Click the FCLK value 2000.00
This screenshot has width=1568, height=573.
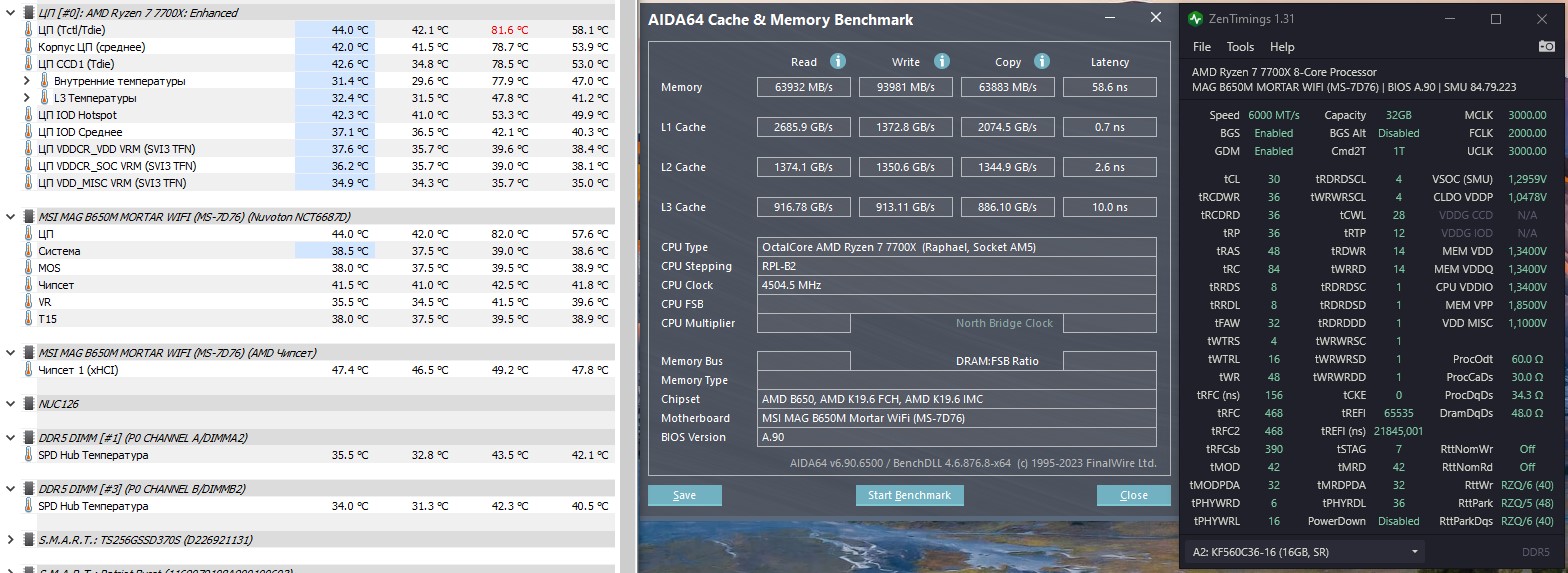[x=1527, y=133]
